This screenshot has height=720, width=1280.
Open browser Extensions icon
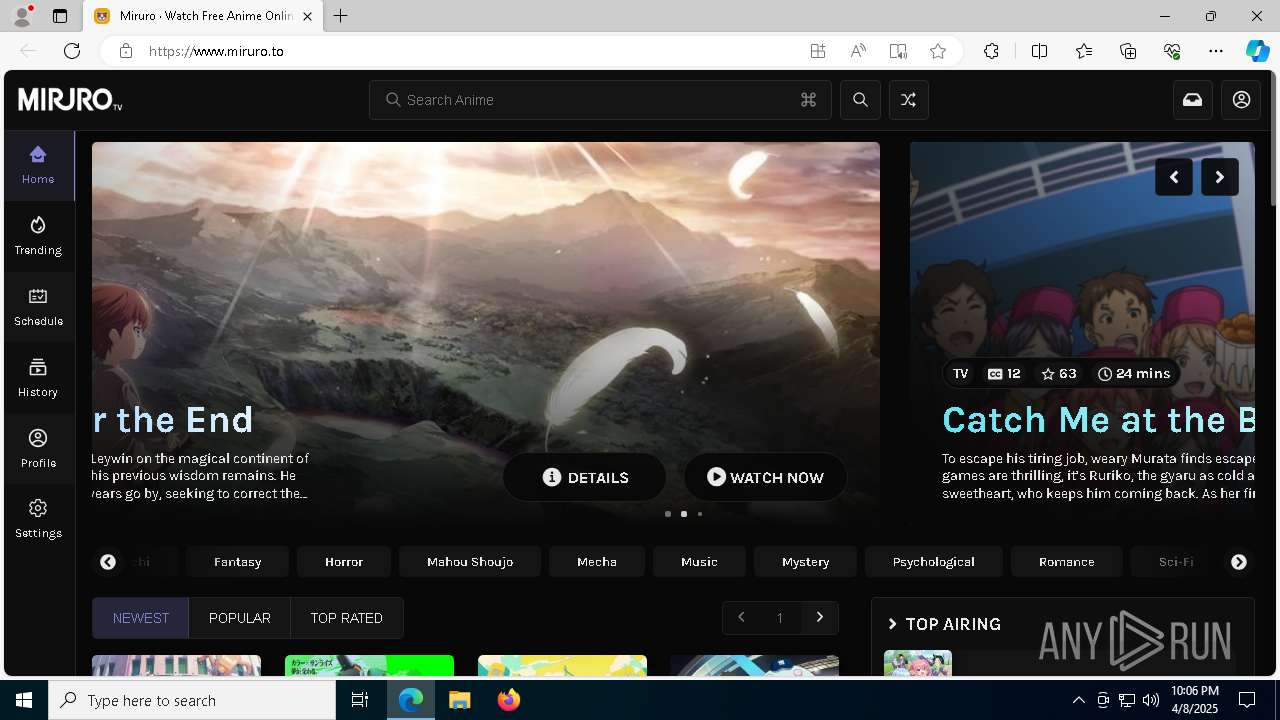[991, 51]
